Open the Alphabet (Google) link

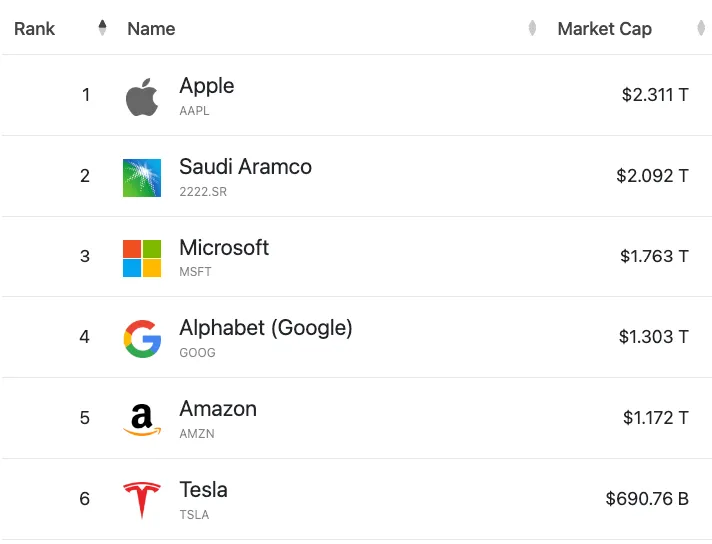coord(266,328)
